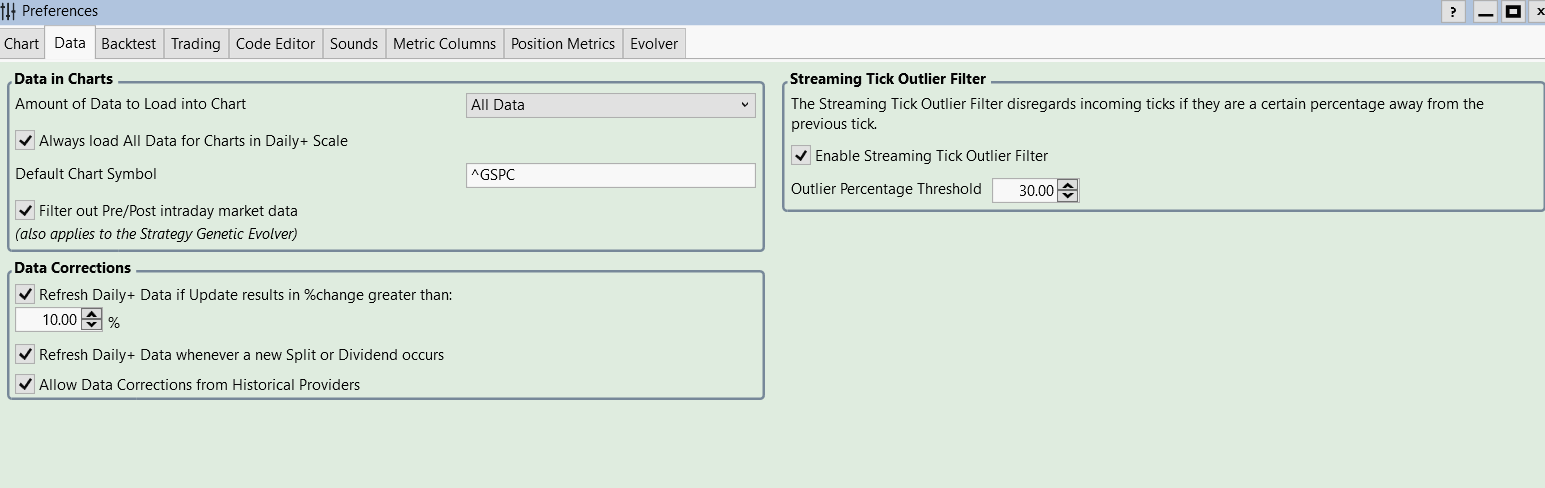Toggle Always load All Data checkbox
The image size is (1545, 488).
tap(25, 141)
